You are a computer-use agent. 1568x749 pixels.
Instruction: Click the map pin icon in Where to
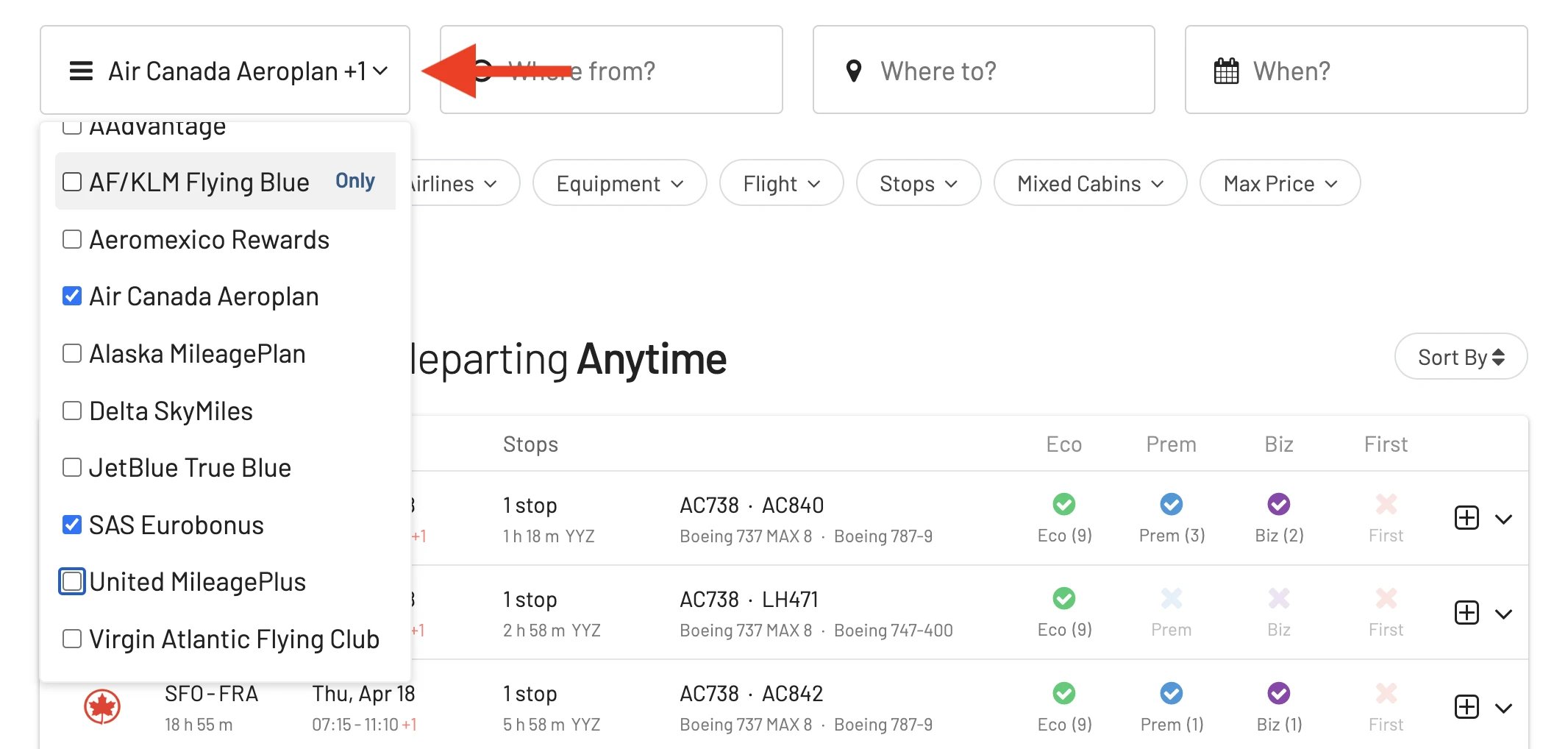click(x=854, y=71)
